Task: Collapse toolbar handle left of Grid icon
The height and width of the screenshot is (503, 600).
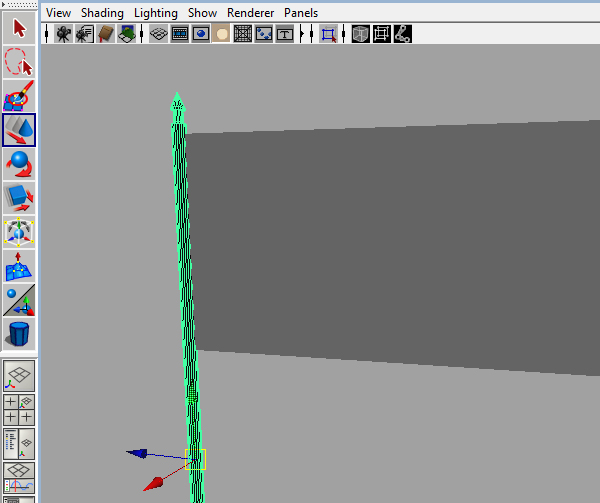Action: click(x=142, y=34)
